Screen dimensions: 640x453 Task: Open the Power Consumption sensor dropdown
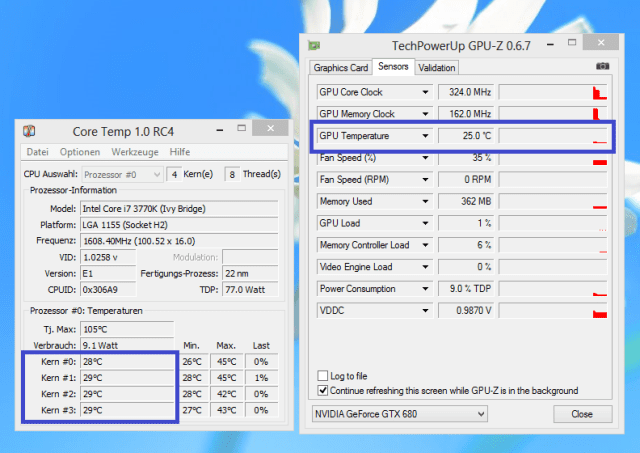[425, 289]
